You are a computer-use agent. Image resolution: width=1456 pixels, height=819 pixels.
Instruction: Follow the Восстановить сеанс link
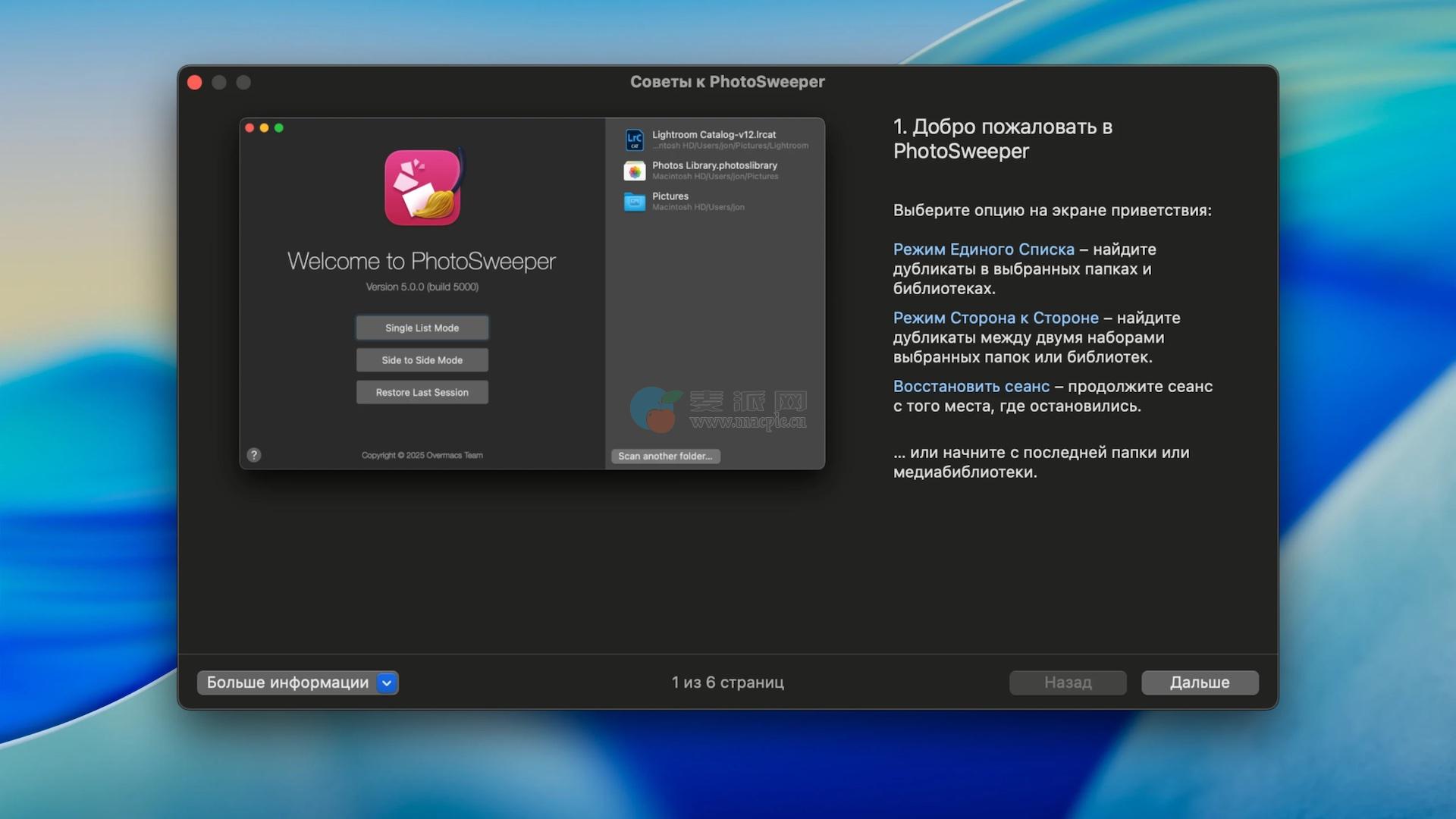971,386
